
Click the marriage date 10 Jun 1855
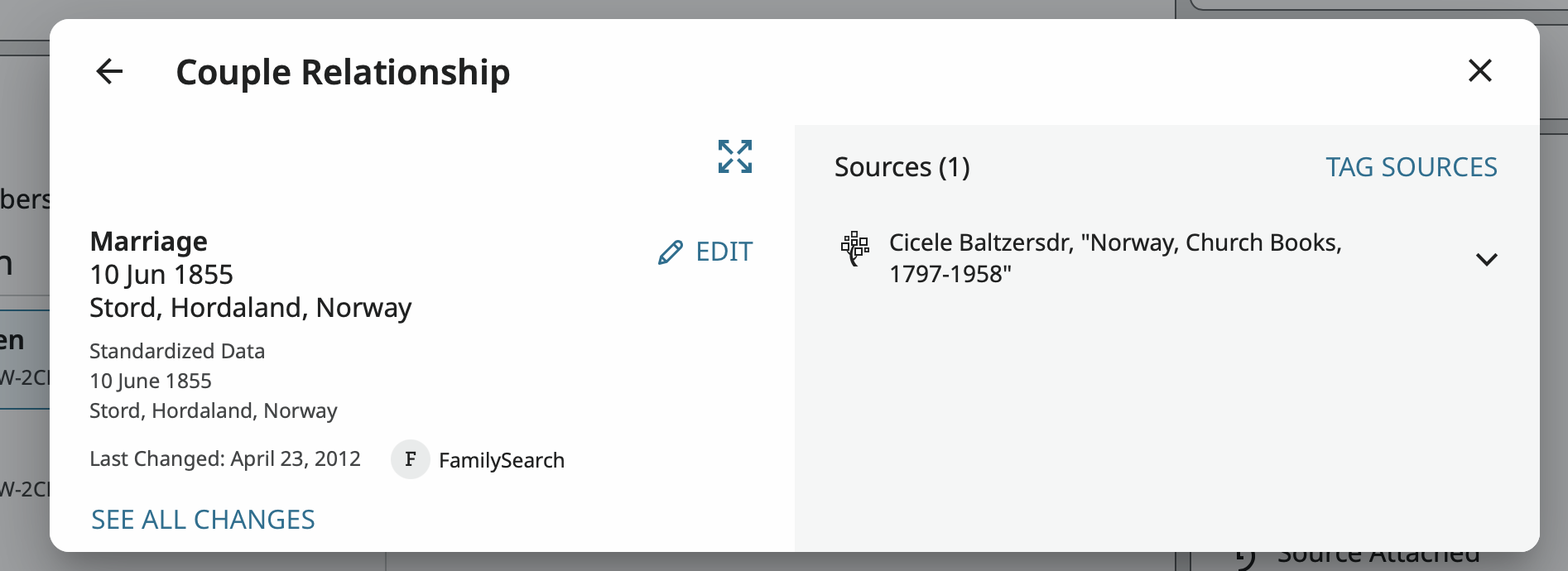(x=161, y=275)
